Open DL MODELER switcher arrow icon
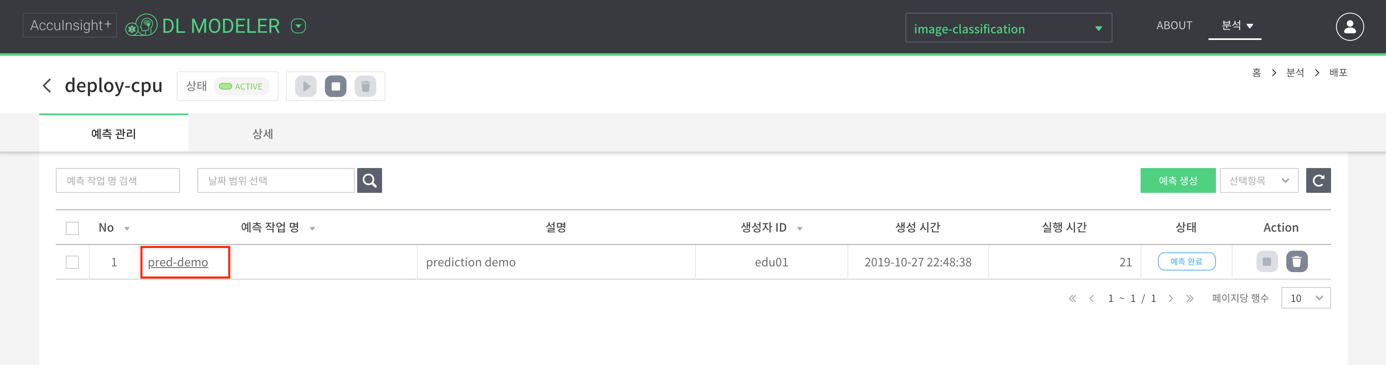Screen dimensions: 1386x365 [x=298, y=26]
